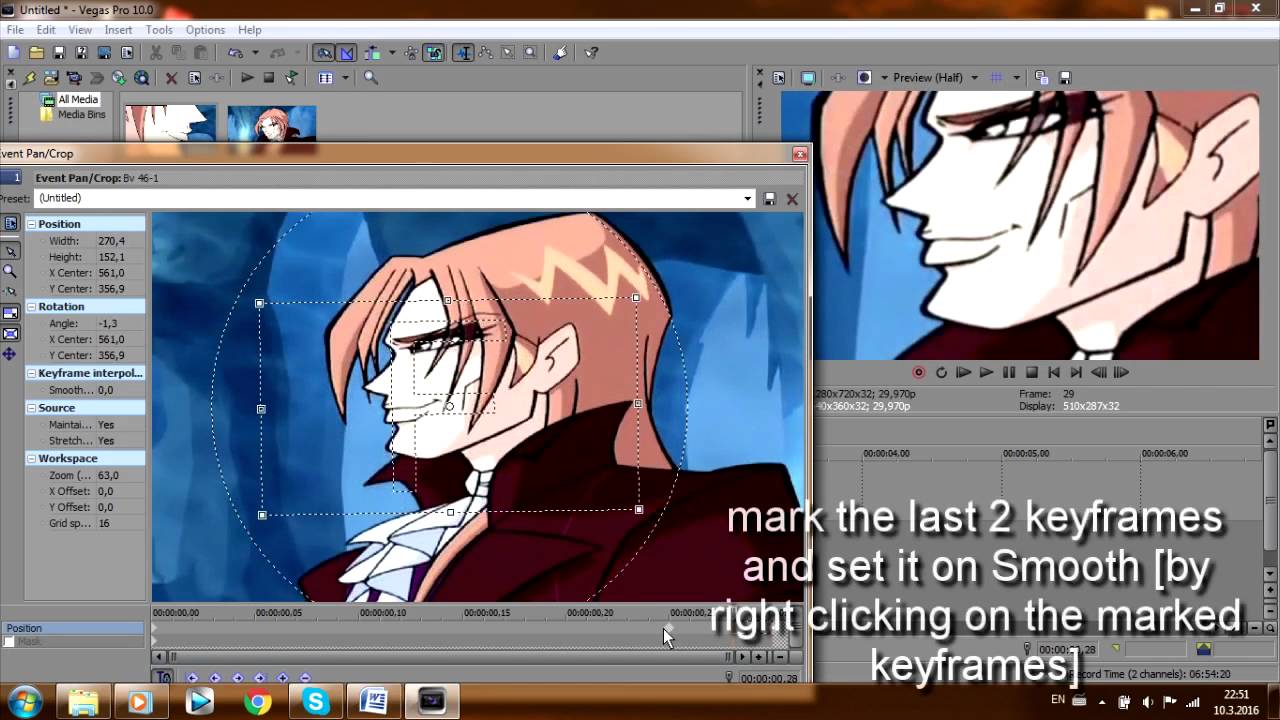The width and height of the screenshot is (1280, 720).
Task: Open the File menu
Action: [15, 30]
